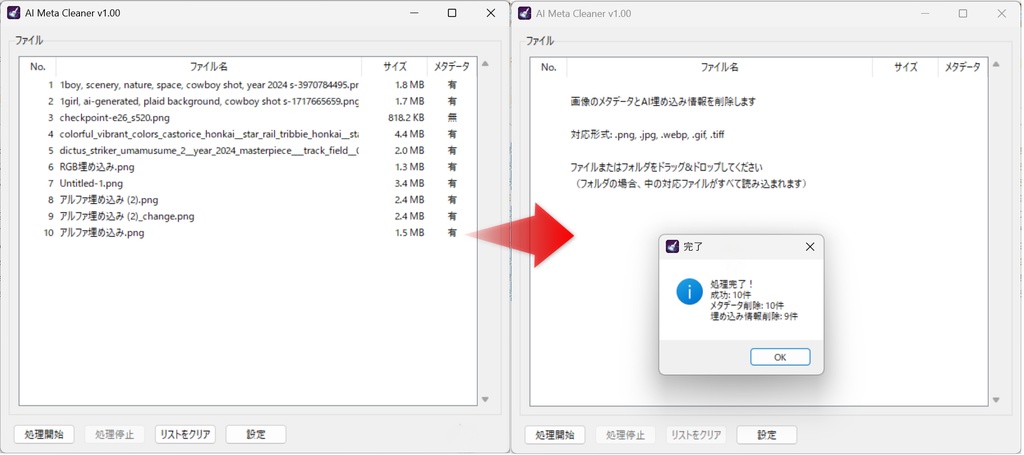Image resolution: width=1024 pixels, height=455 pixels.
Task: Click No. column header in right window
Action: [x=549, y=67]
